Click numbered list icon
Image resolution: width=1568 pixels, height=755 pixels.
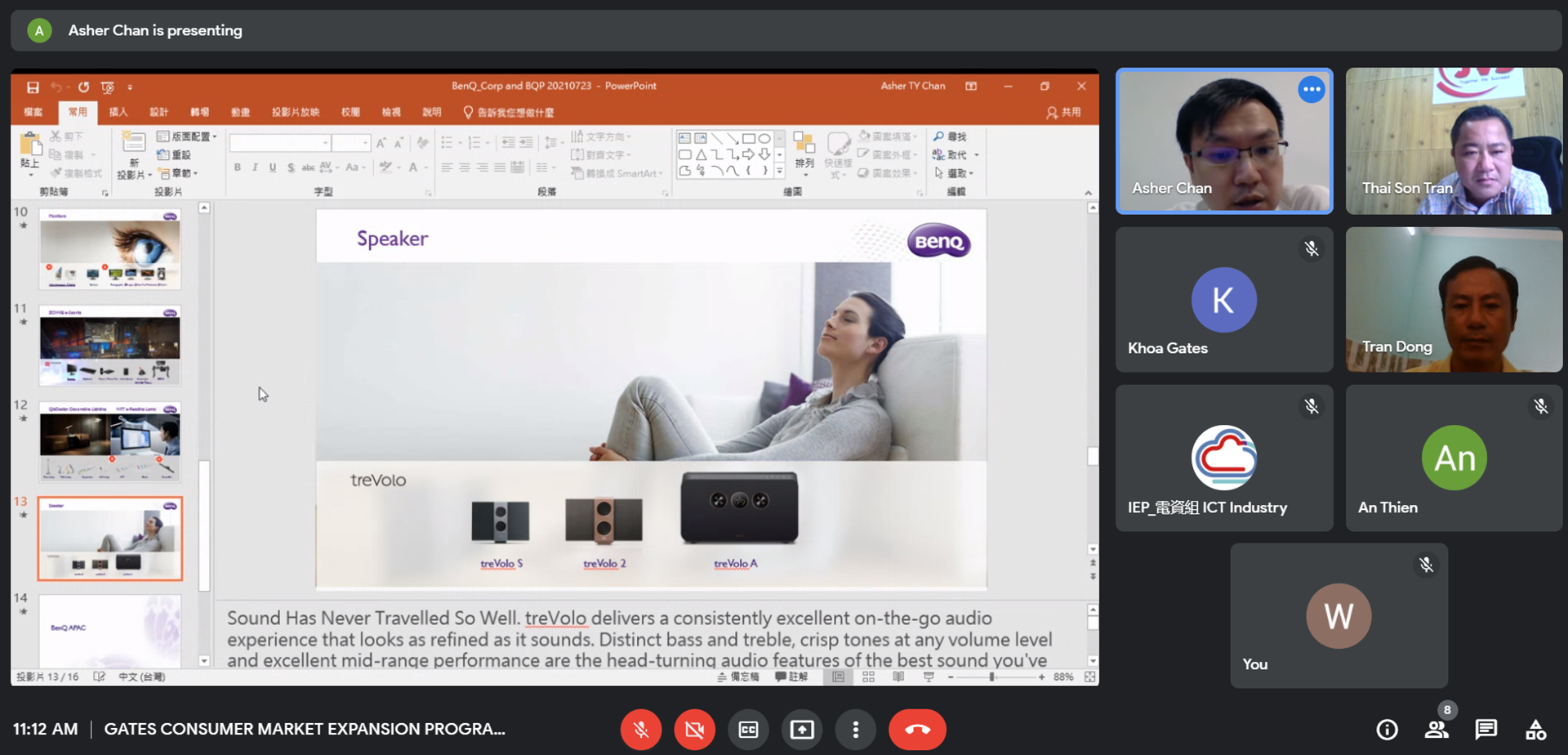coord(474,143)
